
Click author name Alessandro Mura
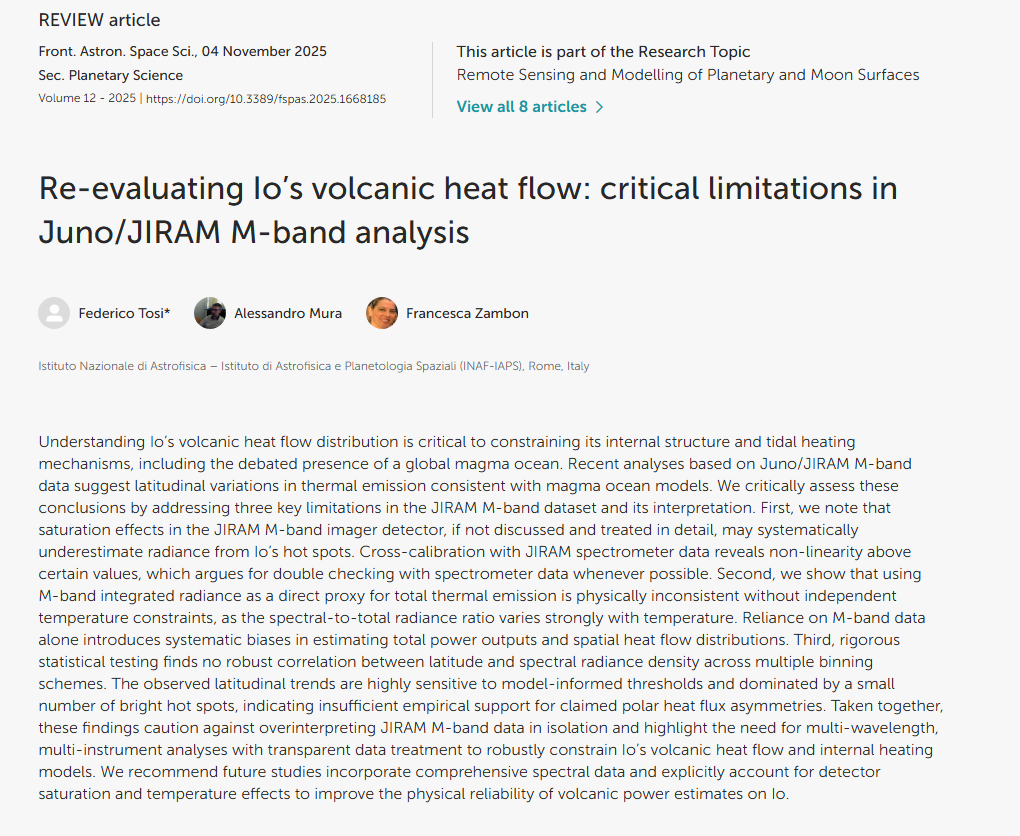pos(288,314)
